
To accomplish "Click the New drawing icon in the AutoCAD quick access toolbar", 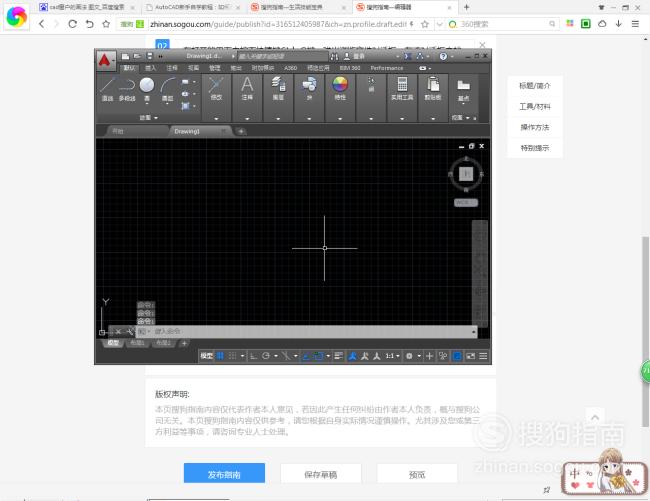I will [126, 56].
